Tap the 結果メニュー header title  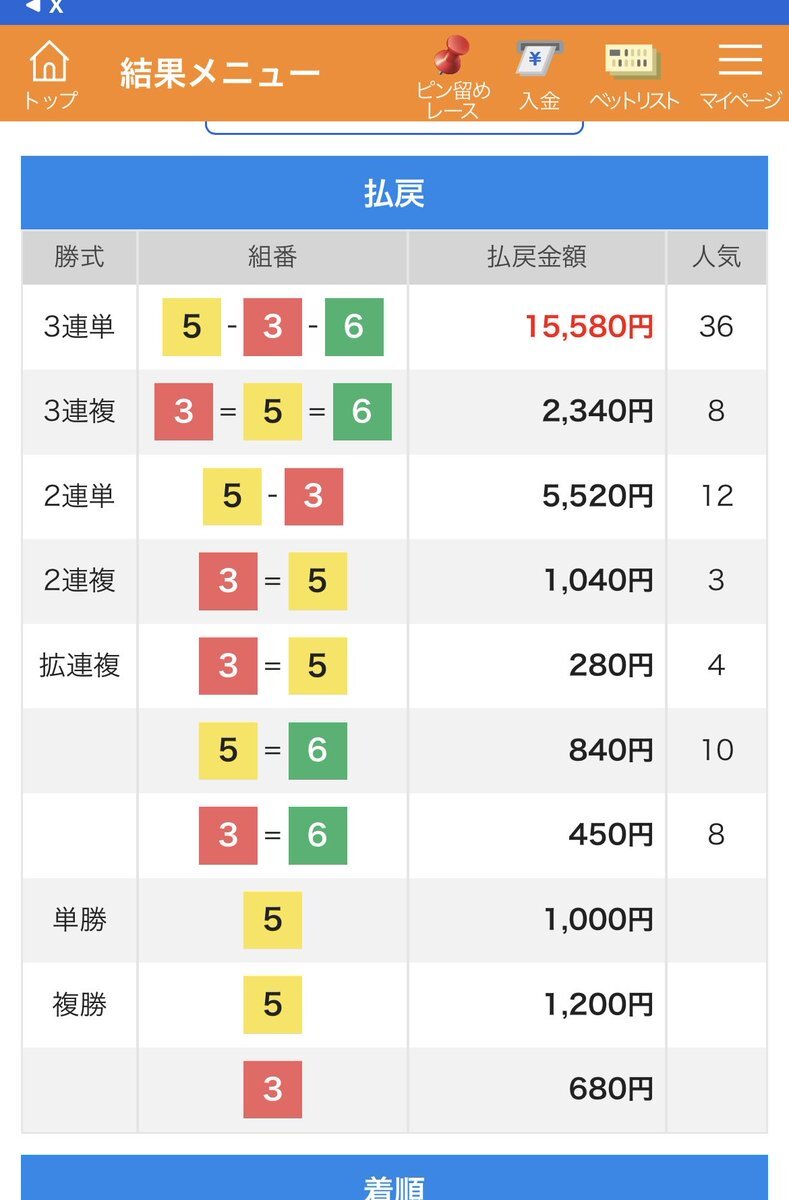coord(220,73)
